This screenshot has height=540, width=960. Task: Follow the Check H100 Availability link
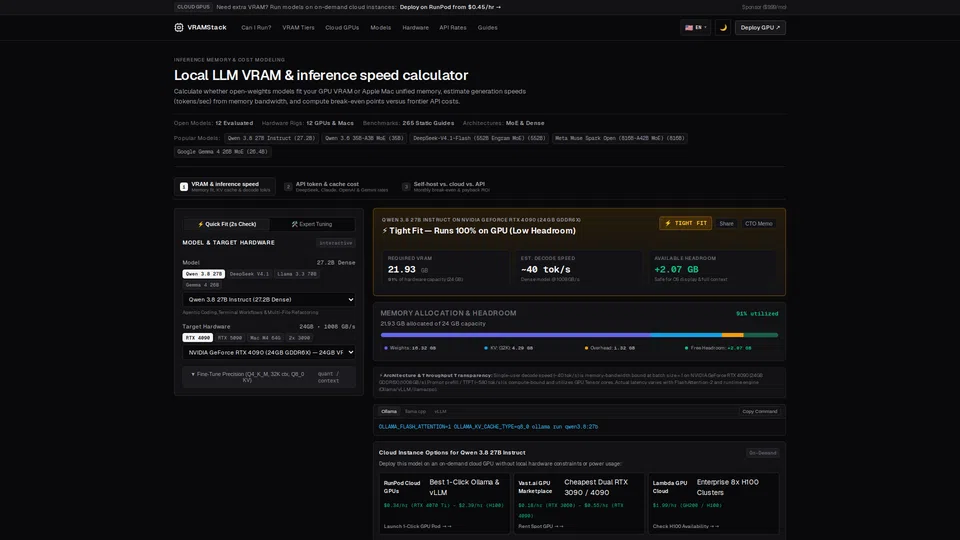686,527
